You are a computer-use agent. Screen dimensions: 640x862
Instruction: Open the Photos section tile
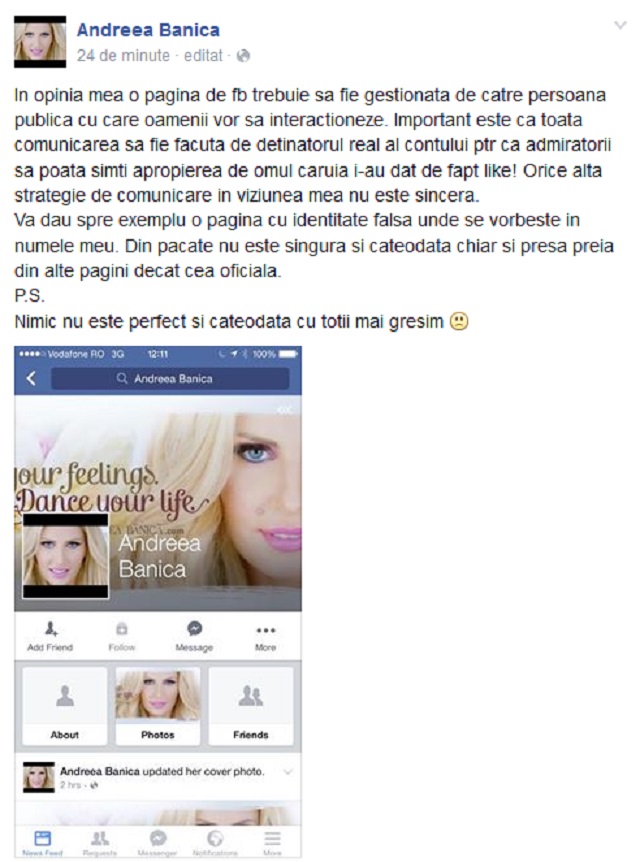pyautogui.click(x=158, y=706)
